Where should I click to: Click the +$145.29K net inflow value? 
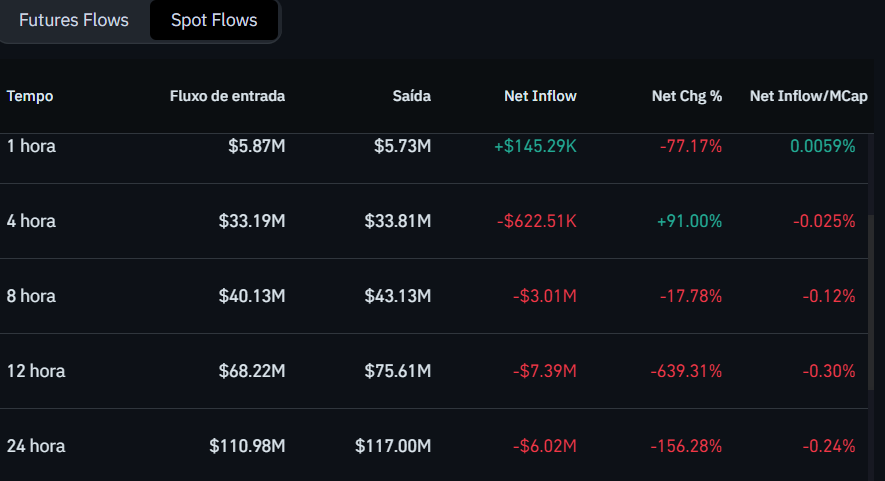[x=535, y=146]
